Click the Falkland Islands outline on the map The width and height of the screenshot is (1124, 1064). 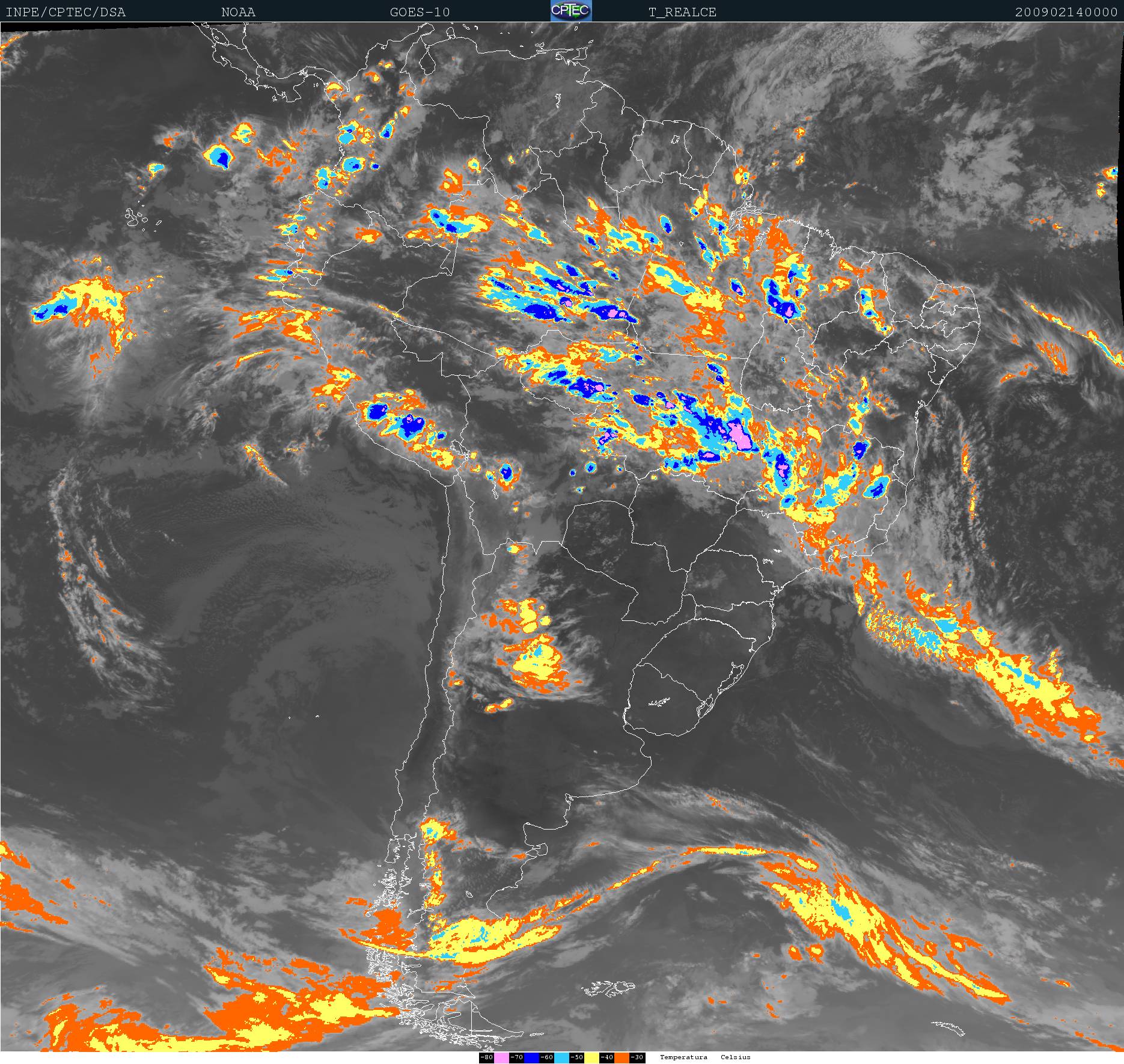[608, 988]
